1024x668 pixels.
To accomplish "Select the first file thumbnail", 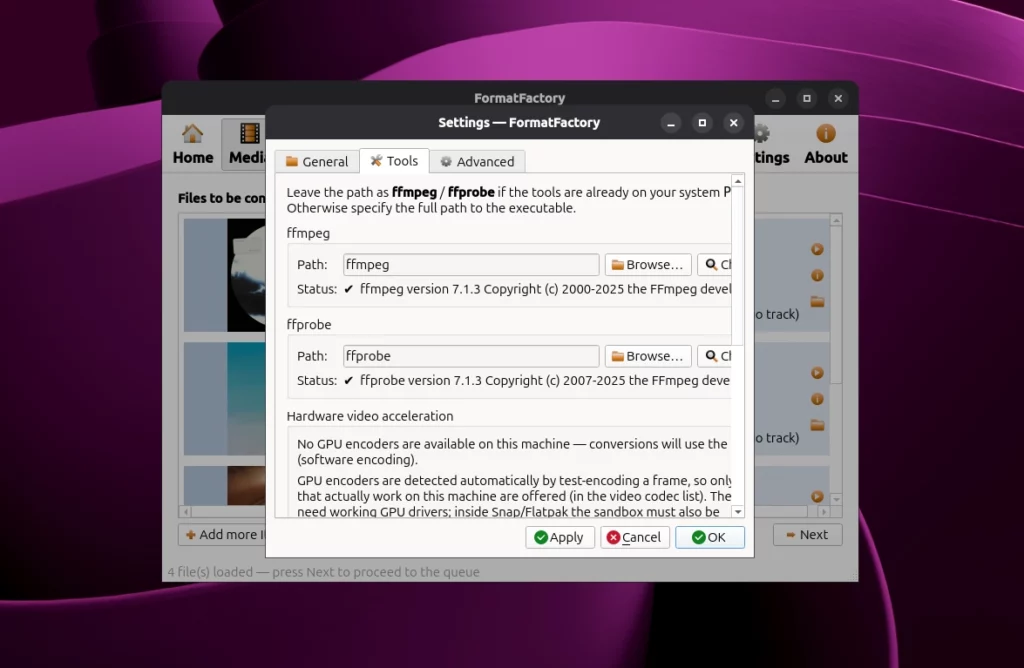I will (246, 275).
